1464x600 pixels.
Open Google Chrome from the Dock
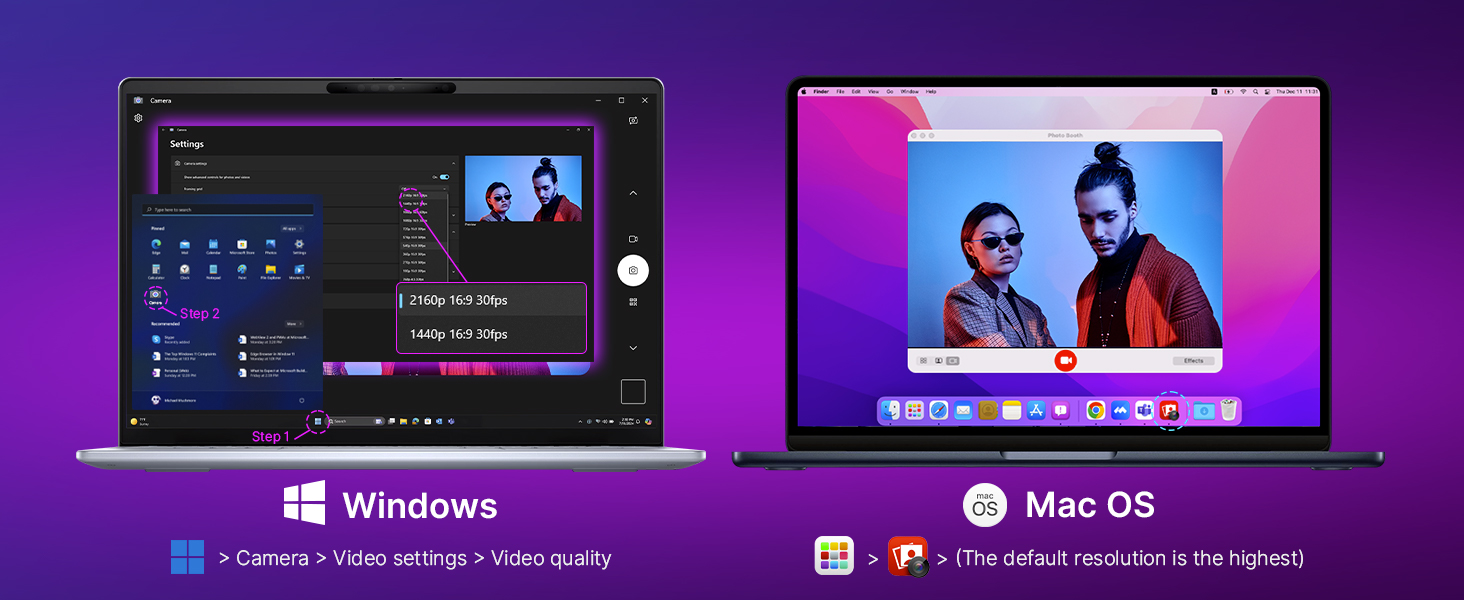[1096, 412]
